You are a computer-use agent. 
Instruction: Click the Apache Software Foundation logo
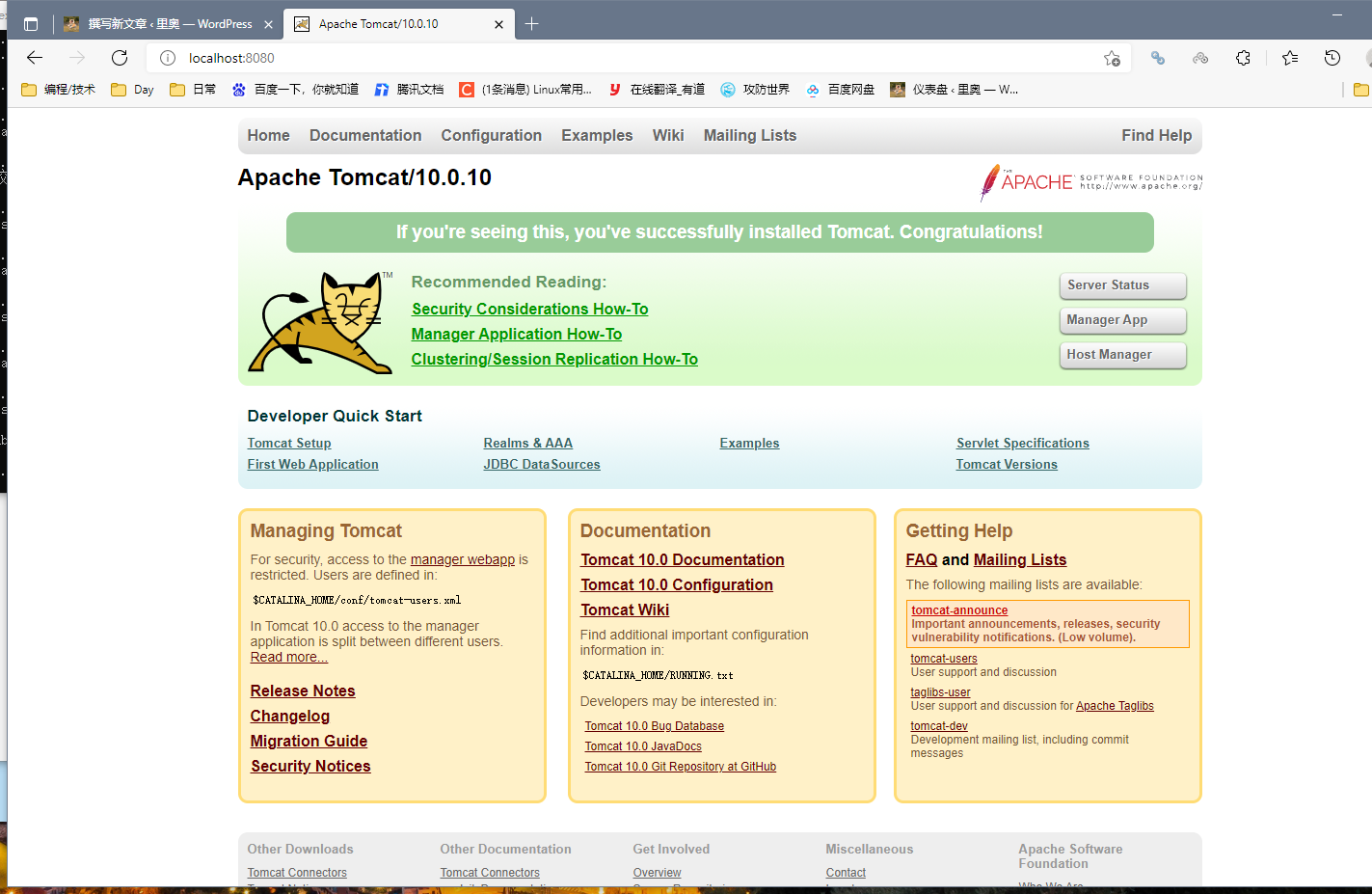coord(1091,182)
